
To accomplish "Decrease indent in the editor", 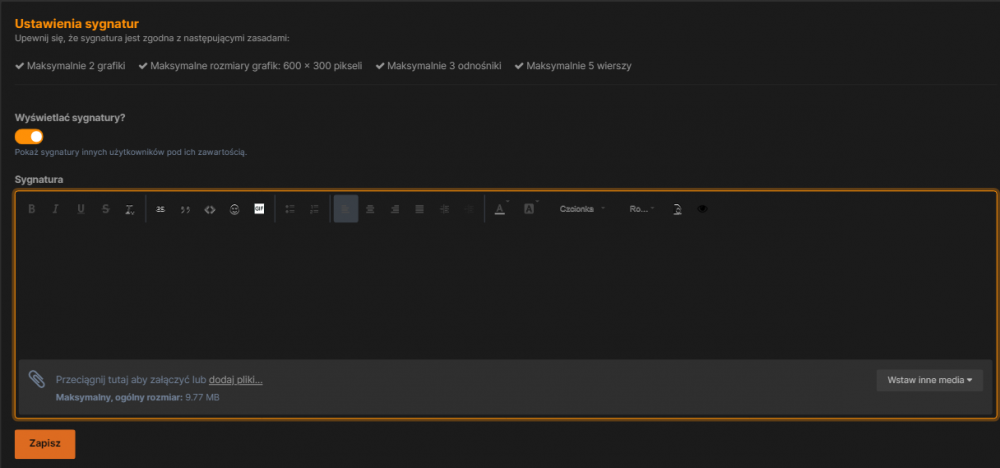I will tap(469, 209).
